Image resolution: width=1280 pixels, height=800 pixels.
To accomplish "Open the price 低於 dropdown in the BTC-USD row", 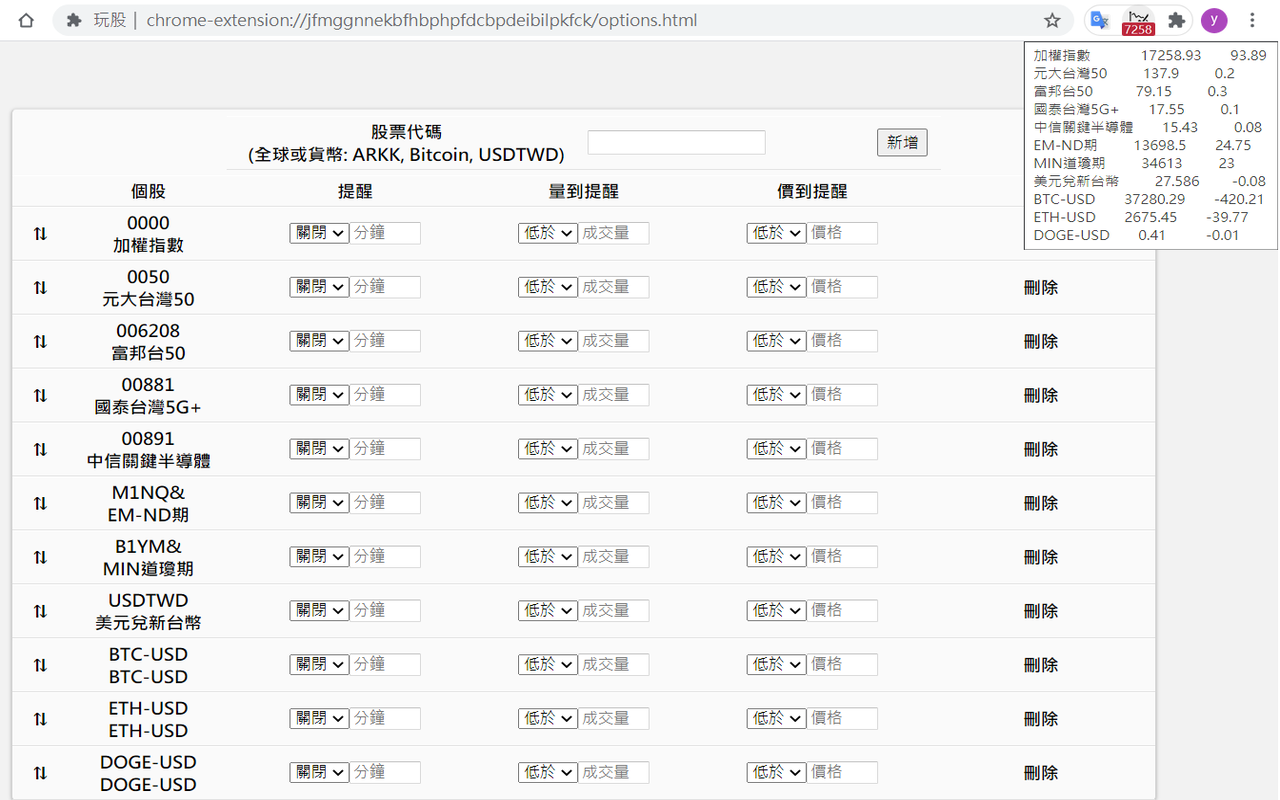I will click(x=776, y=665).
